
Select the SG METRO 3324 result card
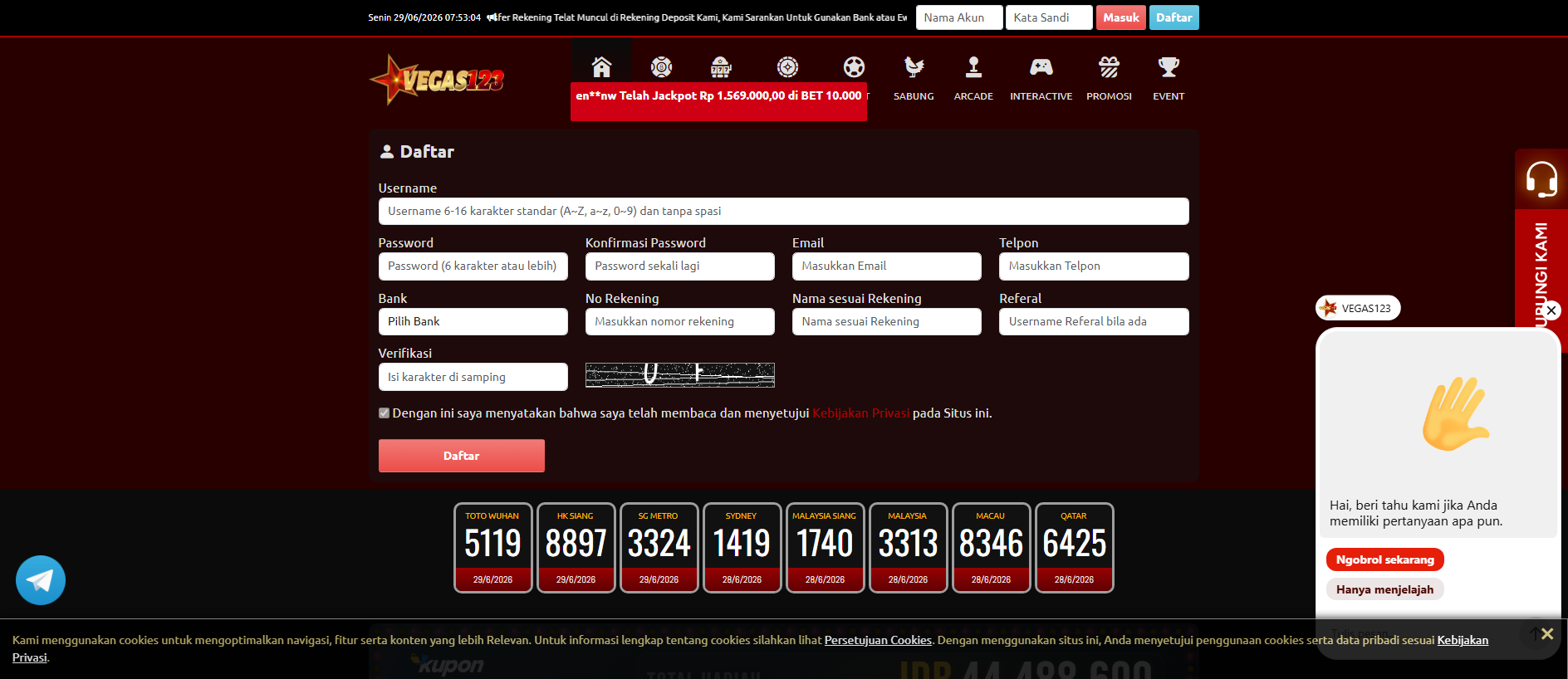click(x=659, y=548)
